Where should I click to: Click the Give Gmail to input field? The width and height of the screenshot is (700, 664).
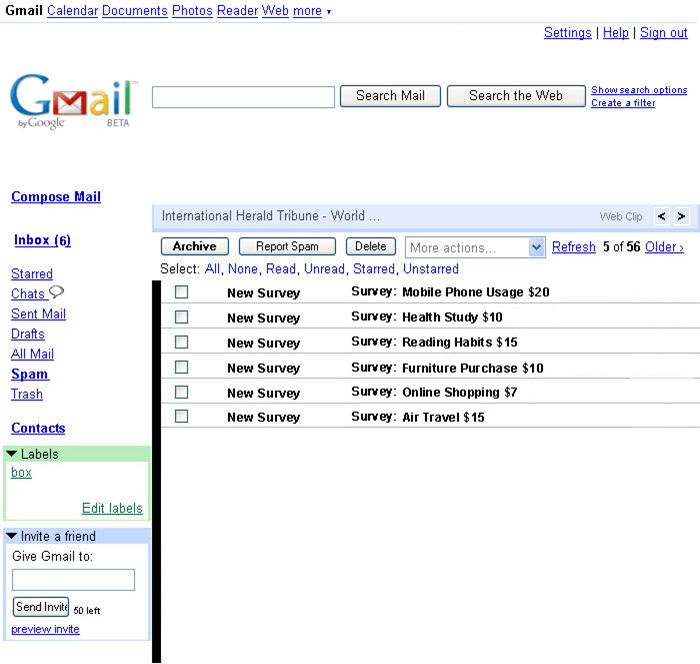pos(73,580)
